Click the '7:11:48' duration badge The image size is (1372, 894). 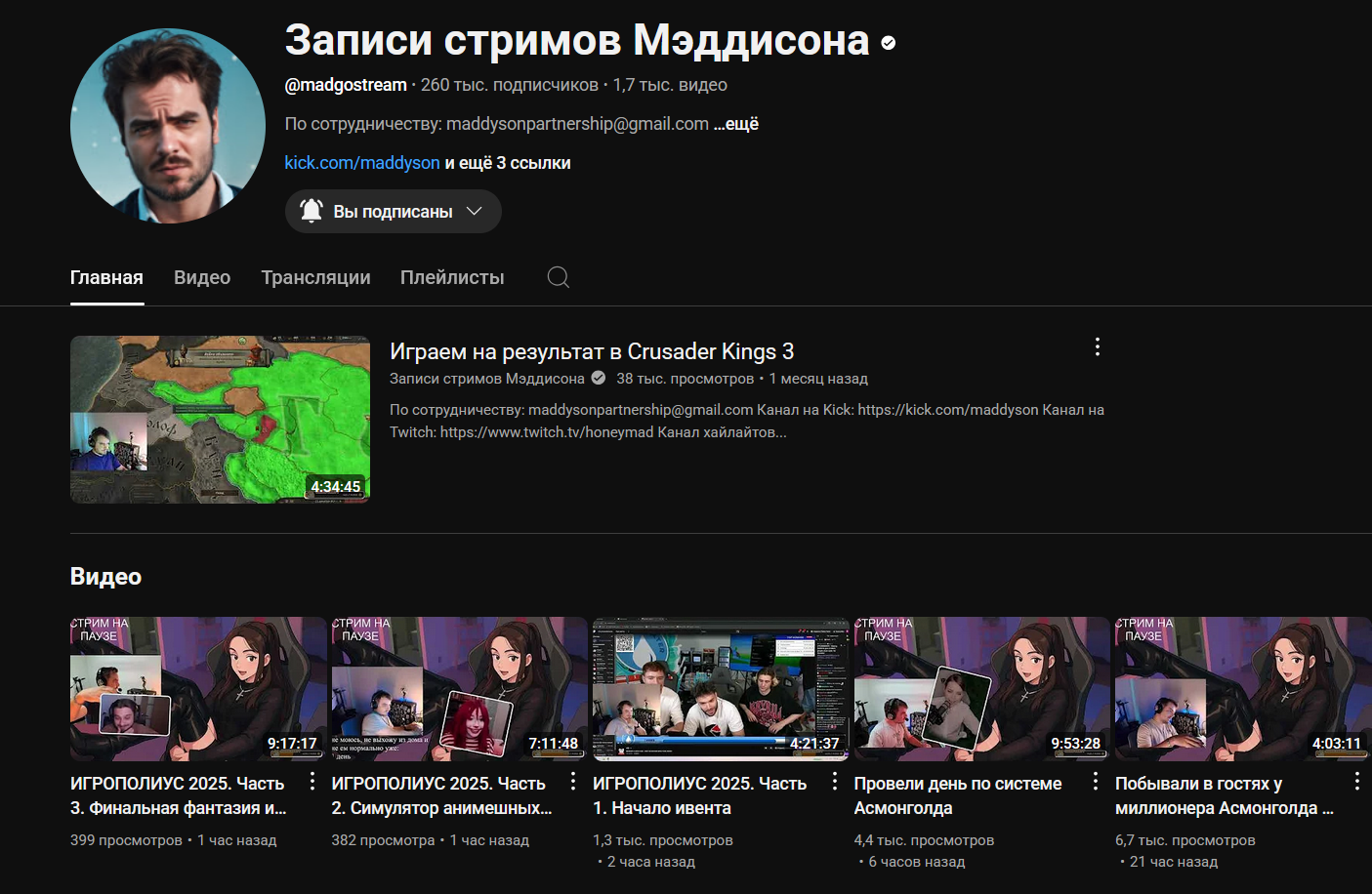point(554,744)
